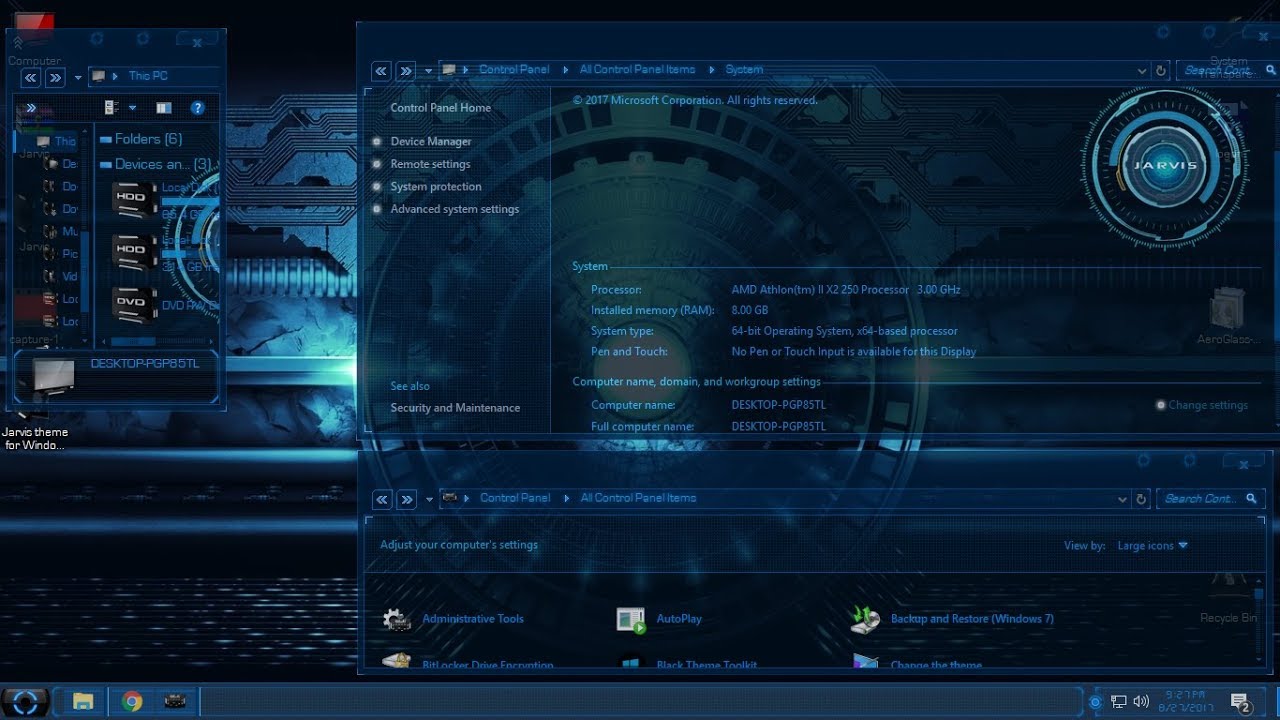Select the Music folder in the navigation tree
This screenshot has width=1280, height=720.
62,231
